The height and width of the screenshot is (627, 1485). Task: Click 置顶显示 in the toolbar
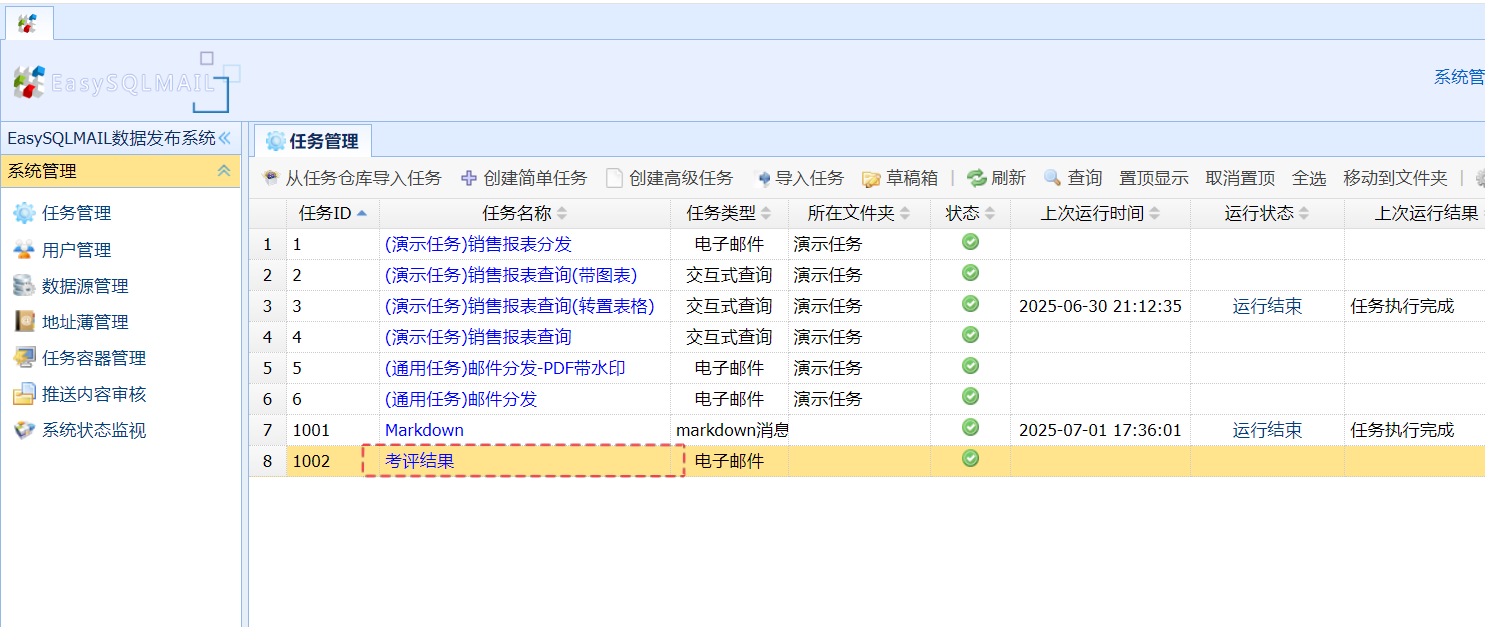click(x=1153, y=179)
